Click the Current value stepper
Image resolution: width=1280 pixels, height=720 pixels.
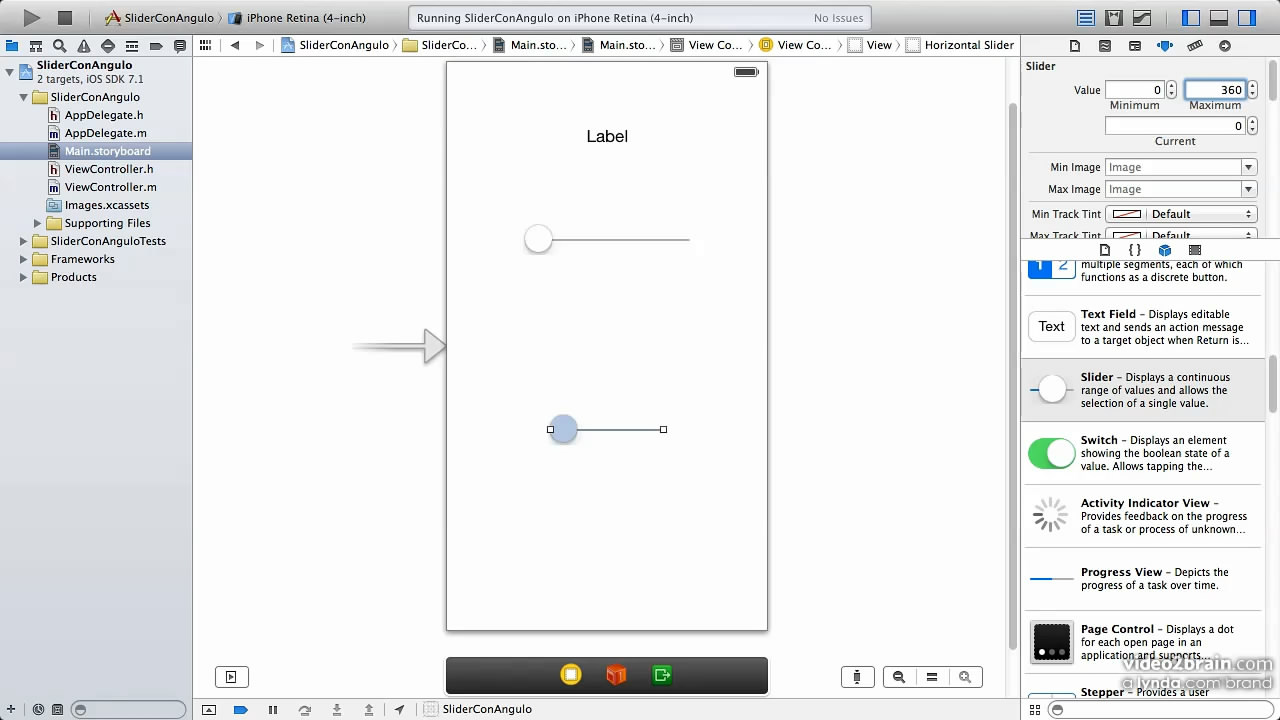(x=1252, y=126)
